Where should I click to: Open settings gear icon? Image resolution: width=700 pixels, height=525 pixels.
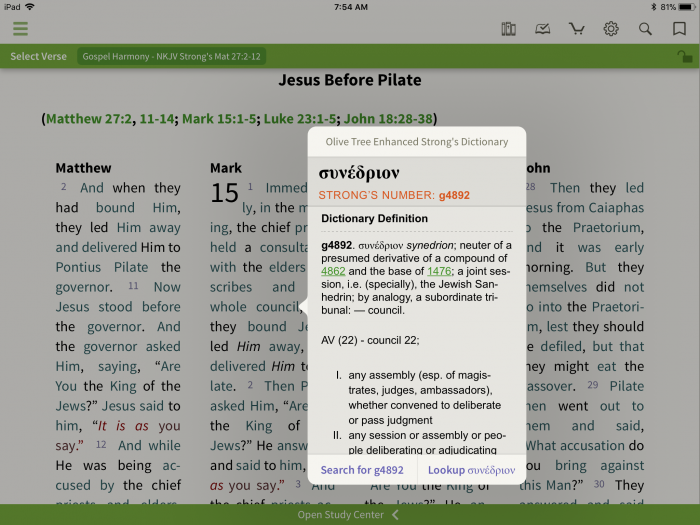coord(611,29)
